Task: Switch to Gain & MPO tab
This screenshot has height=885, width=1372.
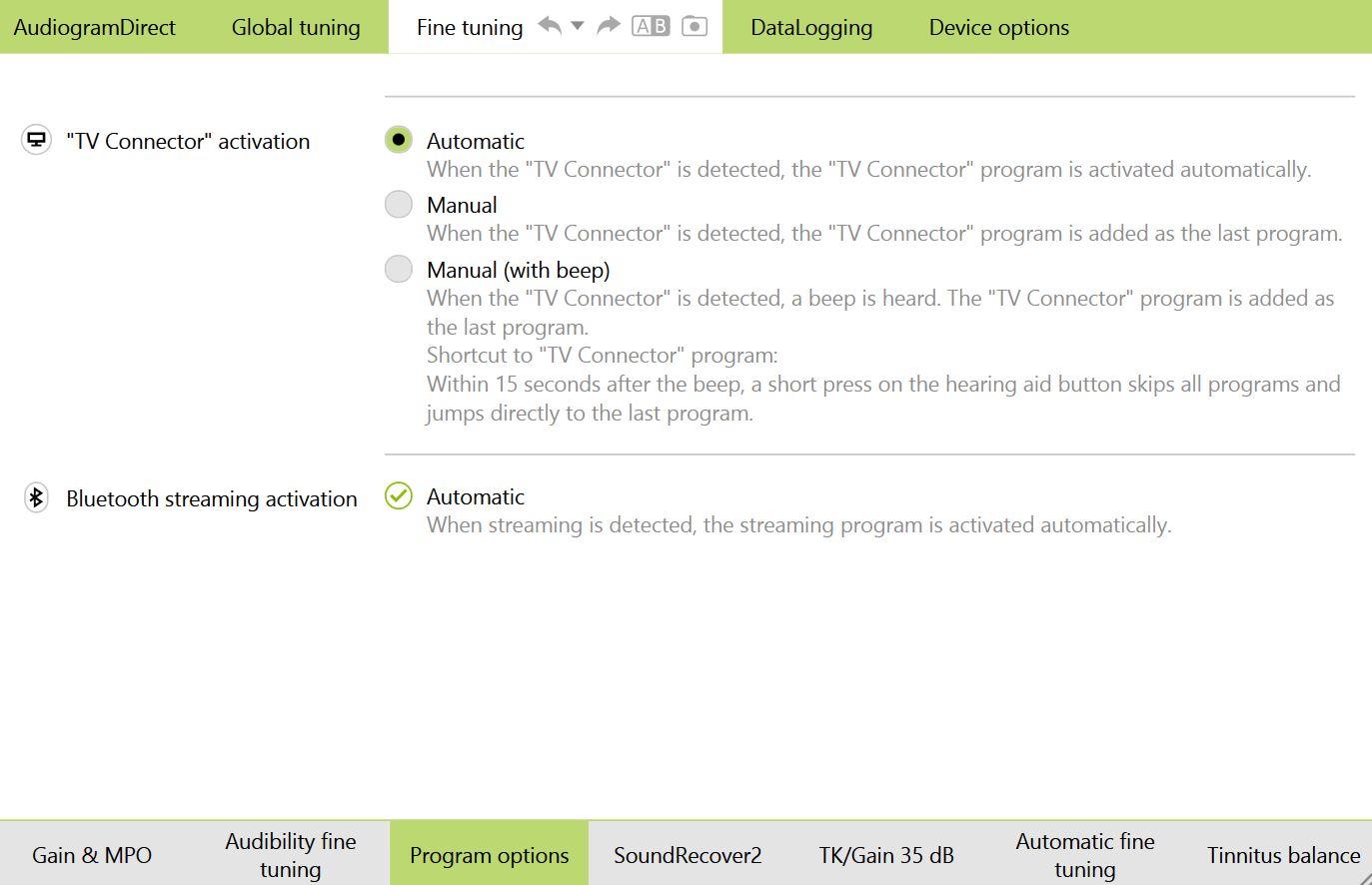Action: click(92, 855)
